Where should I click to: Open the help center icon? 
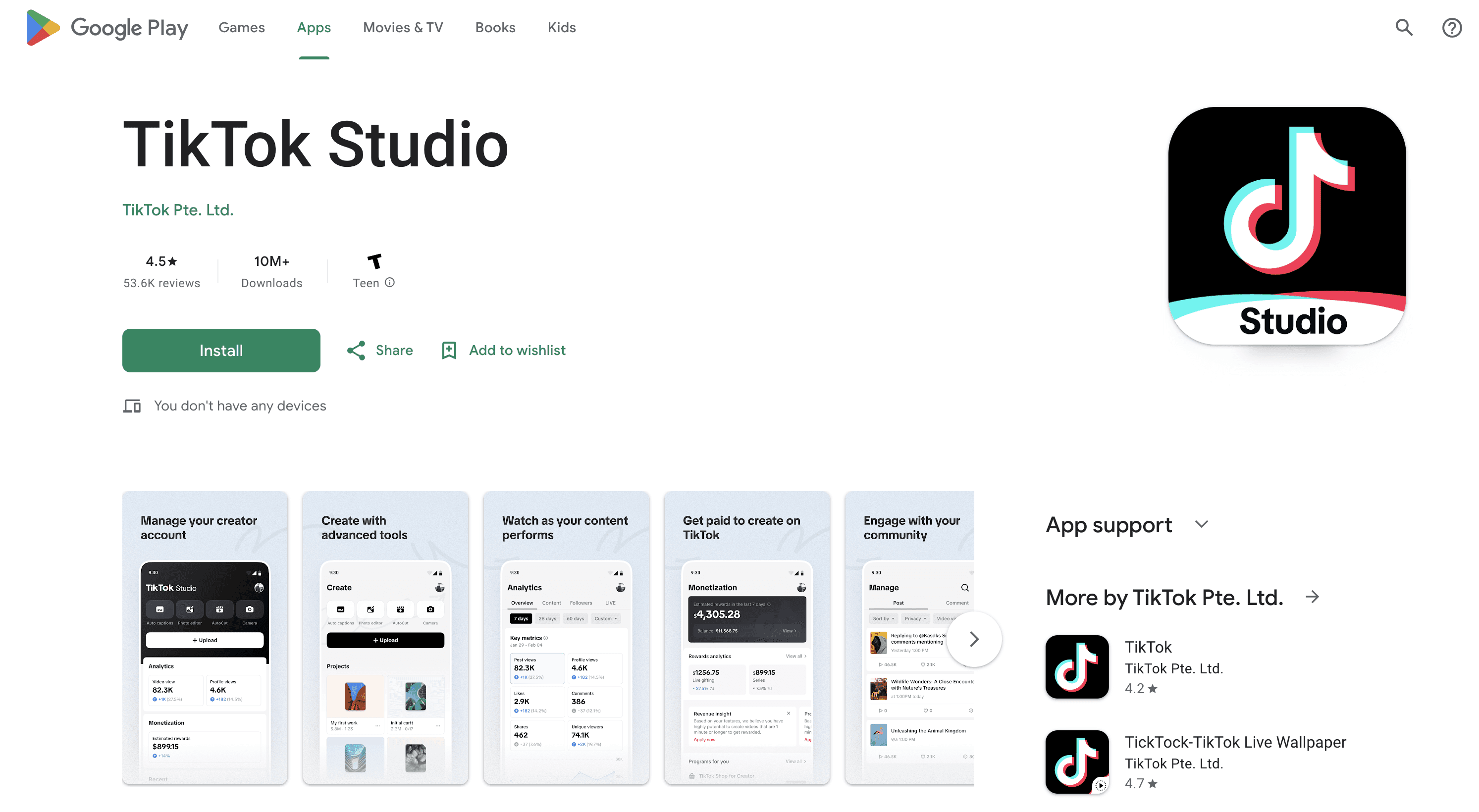pyautogui.click(x=1451, y=28)
